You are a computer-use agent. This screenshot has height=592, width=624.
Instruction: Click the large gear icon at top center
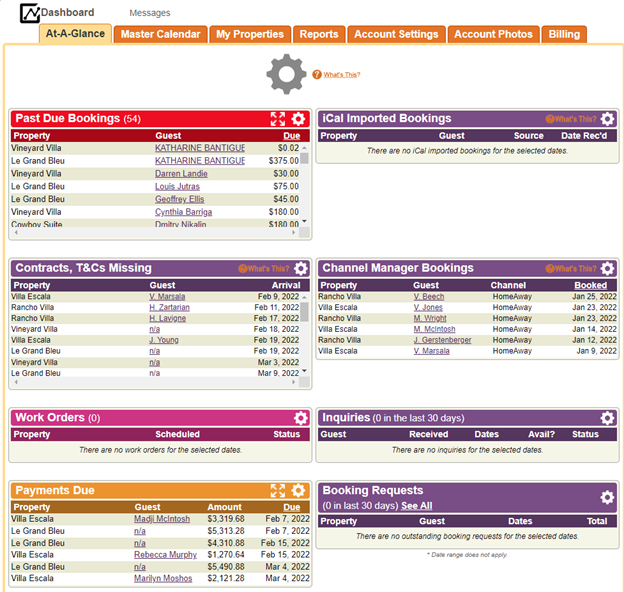click(x=287, y=75)
